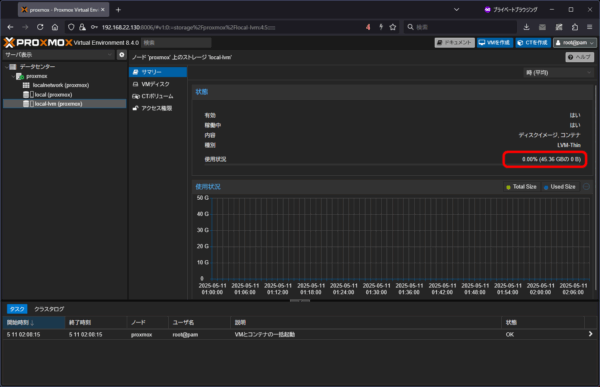Open the CTボリューム tab

click(158, 96)
